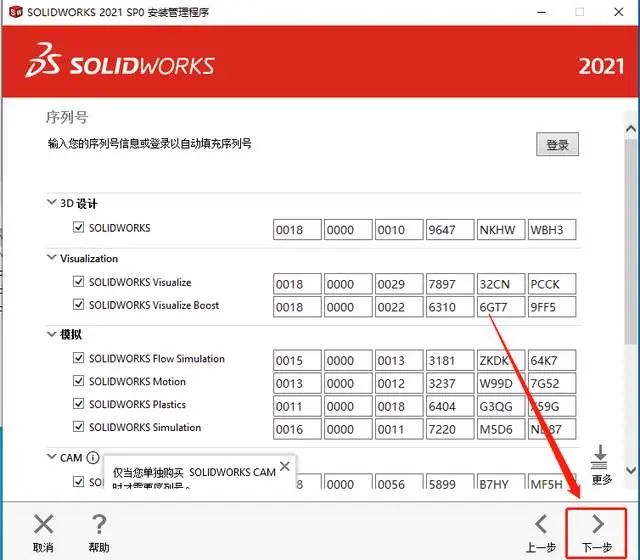Click Simulation serial field 7220

click(450, 429)
